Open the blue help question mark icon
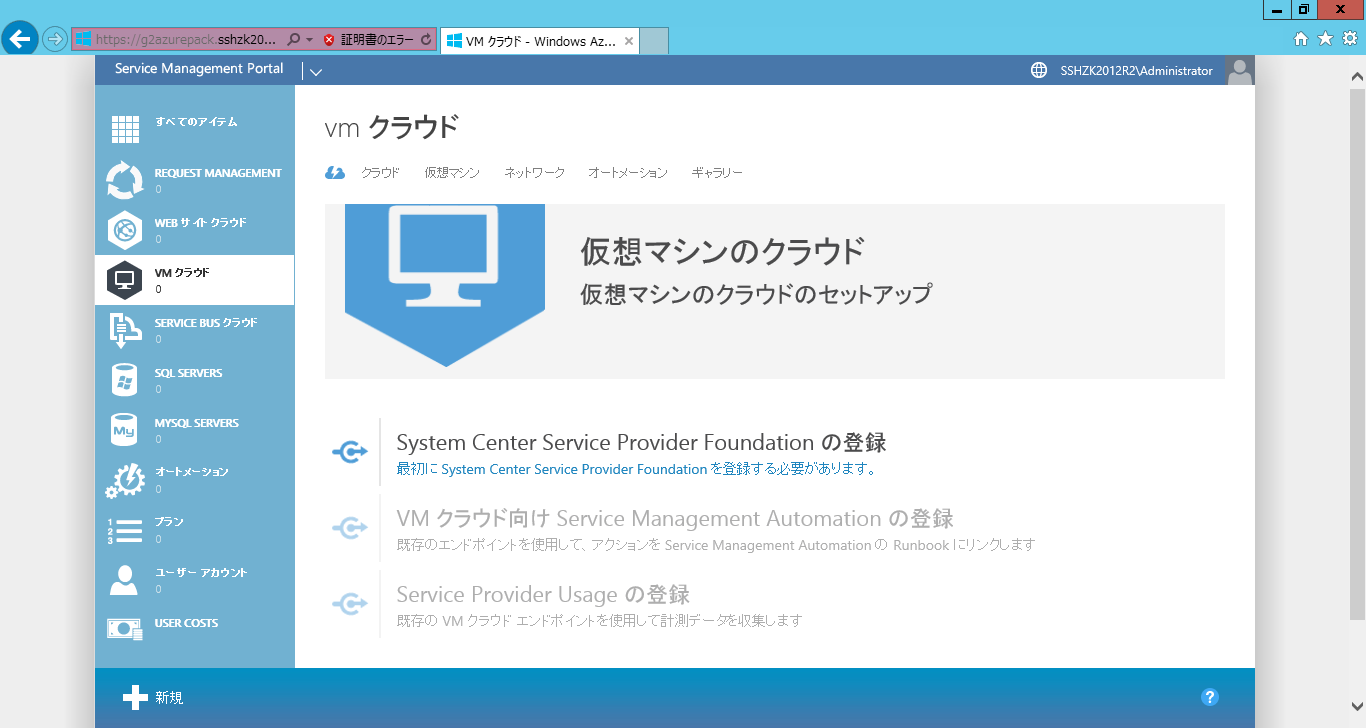1366x728 pixels. coord(1210,697)
